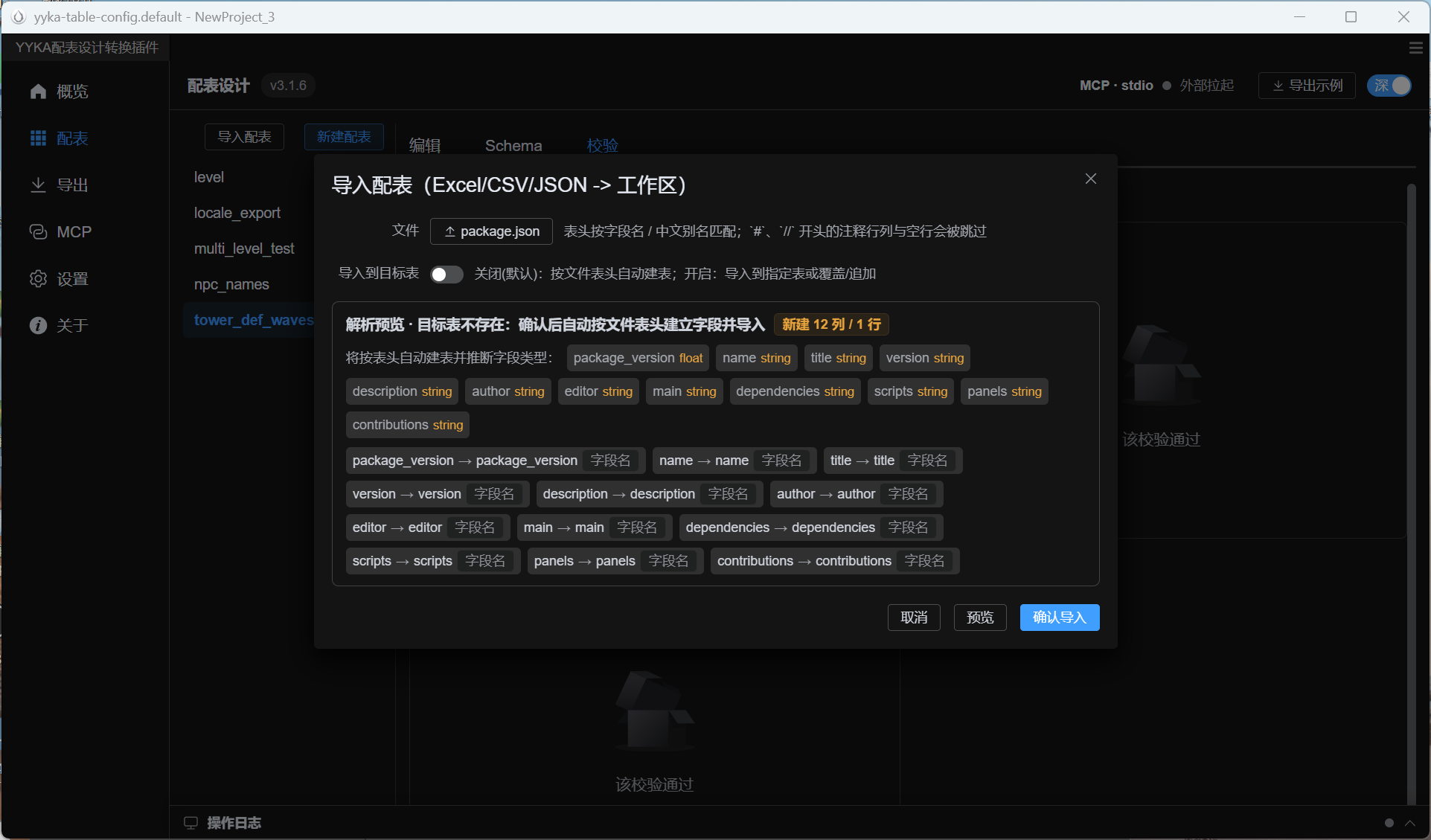The width and height of the screenshot is (1431, 840).
Task: Click the v3.1.6 version badge
Action: pyautogui.click(x=288, y=86)
